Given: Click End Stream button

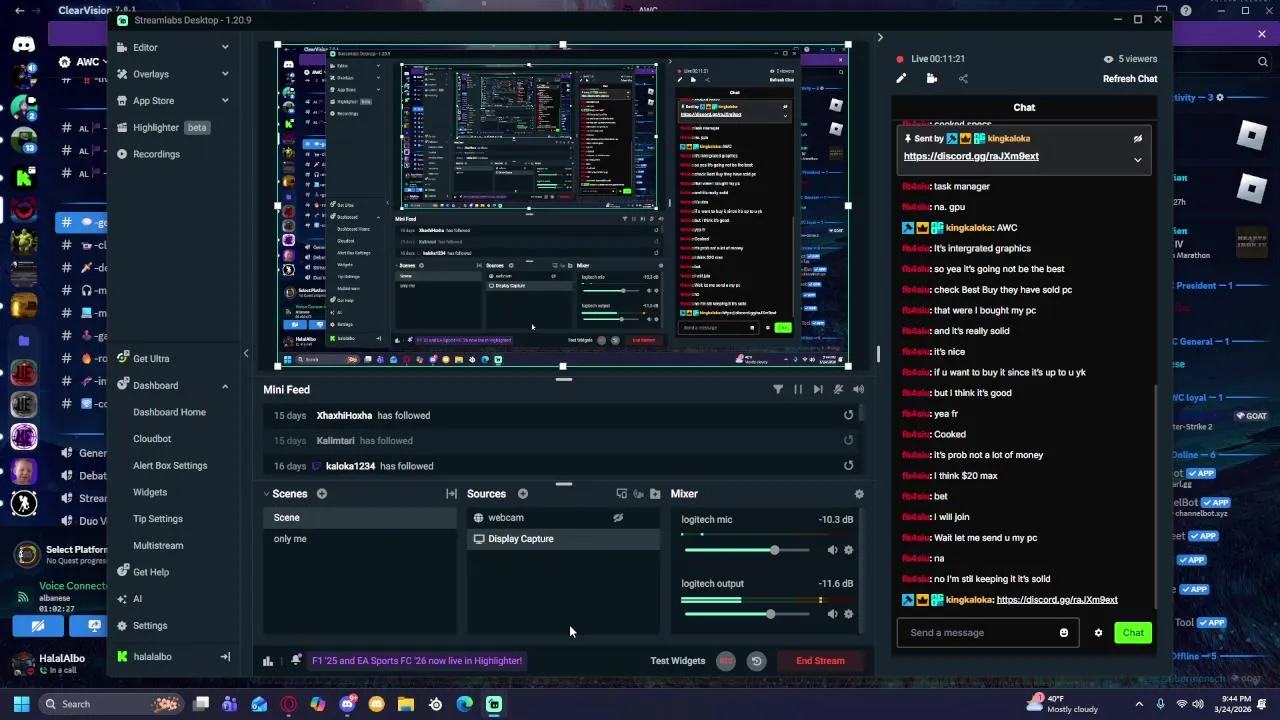Looking at the screenshot, I should click(x=820, y=661).
